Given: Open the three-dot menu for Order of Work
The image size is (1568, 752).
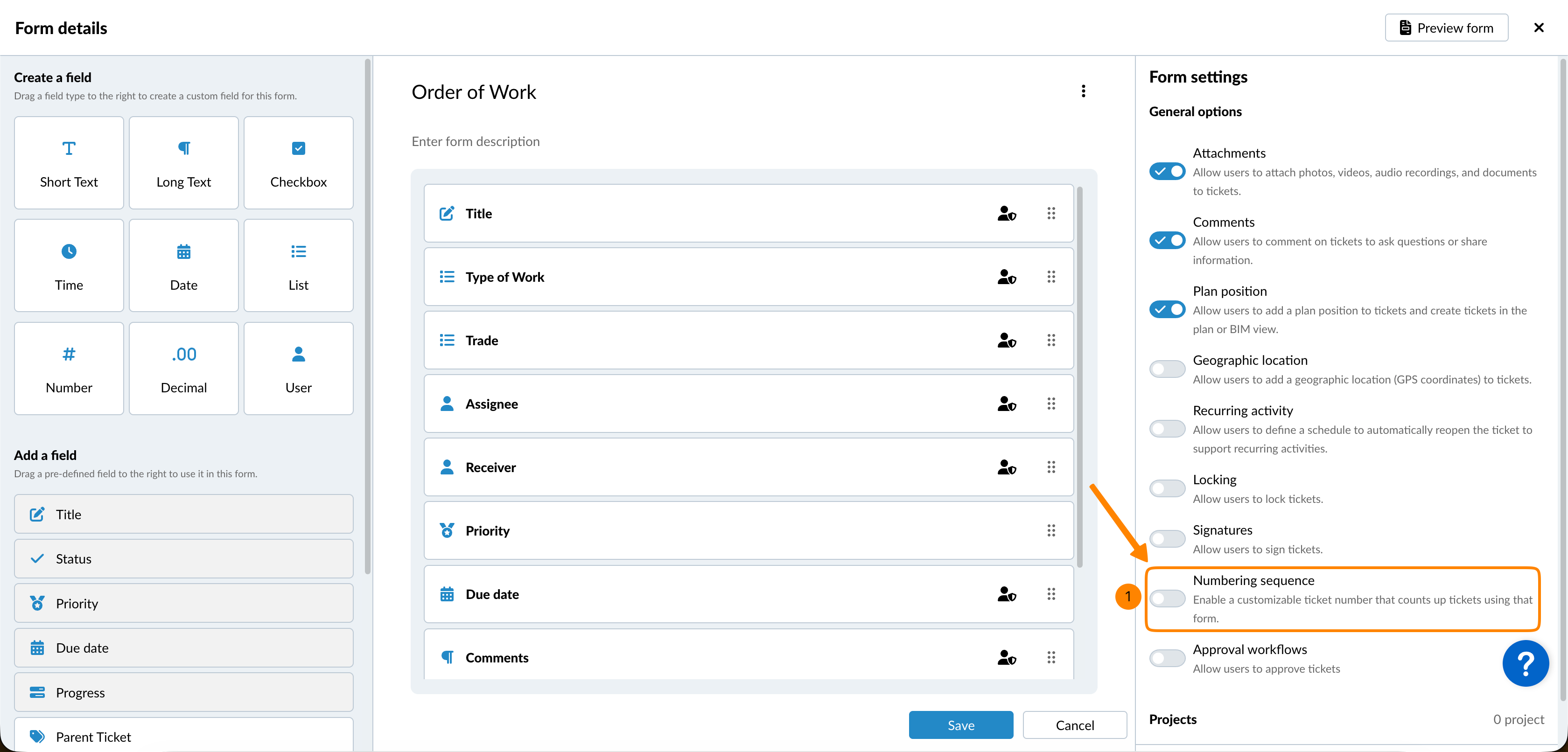Looking at the screenshot, I should click(x=1083, y=91).
